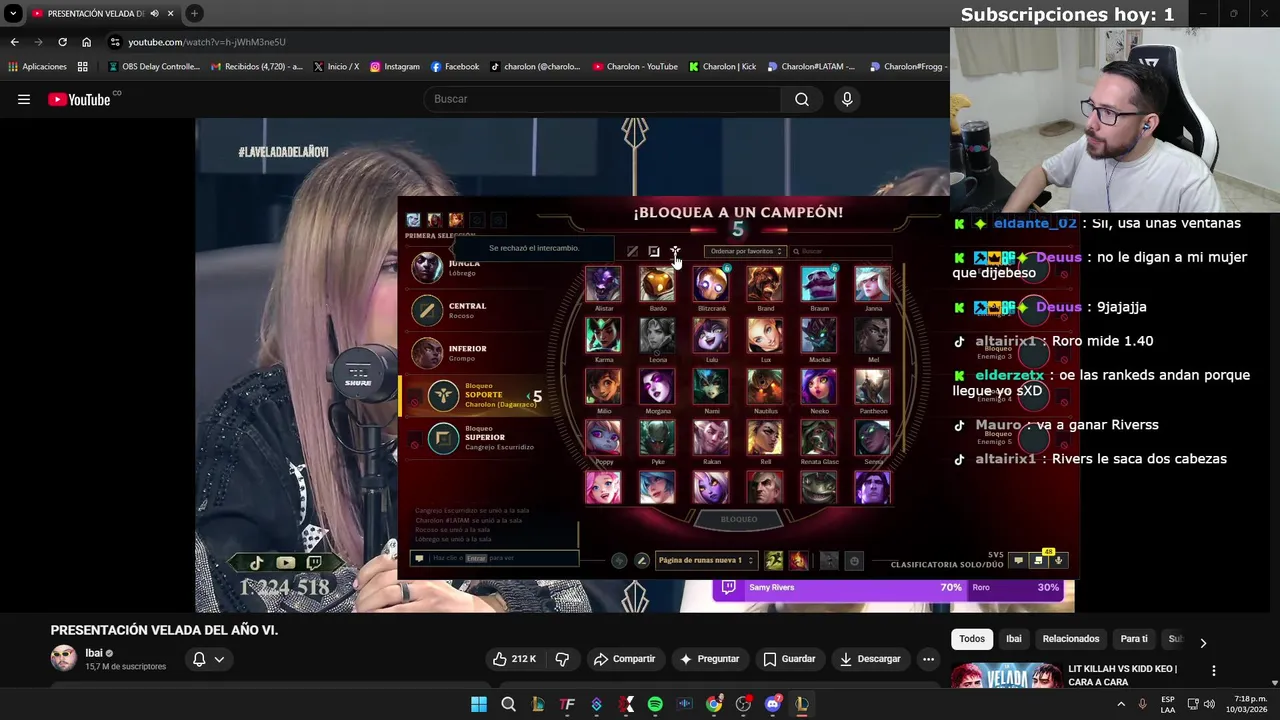Select Maokai champion portrait
The width and height of the screenshot is (1280, 720).
pos(819,336)
